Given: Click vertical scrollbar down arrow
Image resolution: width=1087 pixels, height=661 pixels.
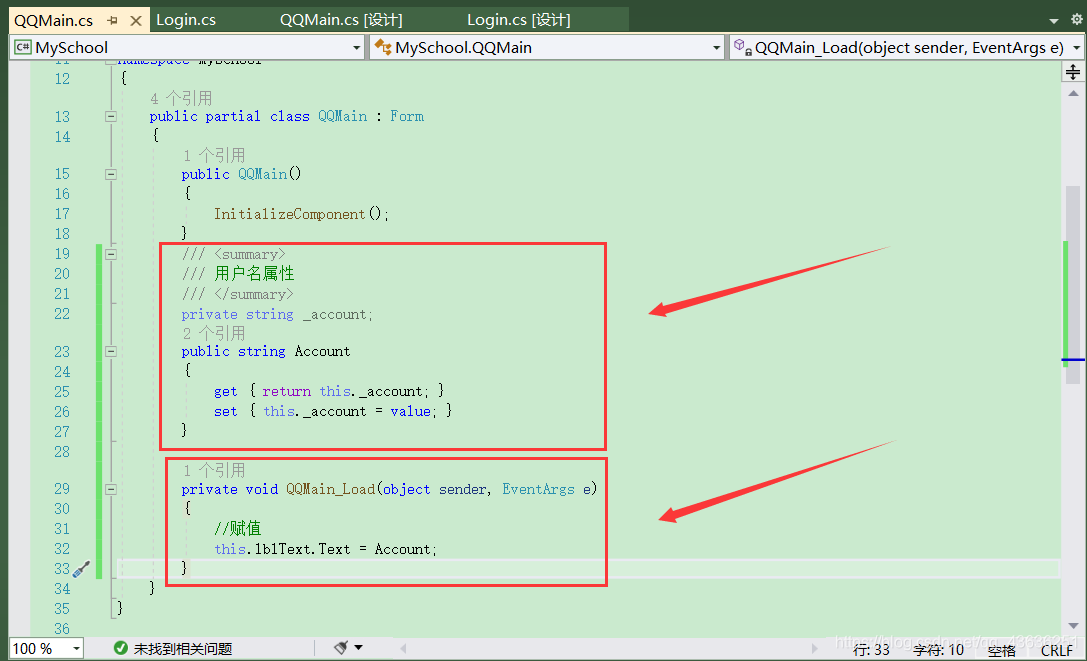Looking at the screenshot, I should 1073,625.
